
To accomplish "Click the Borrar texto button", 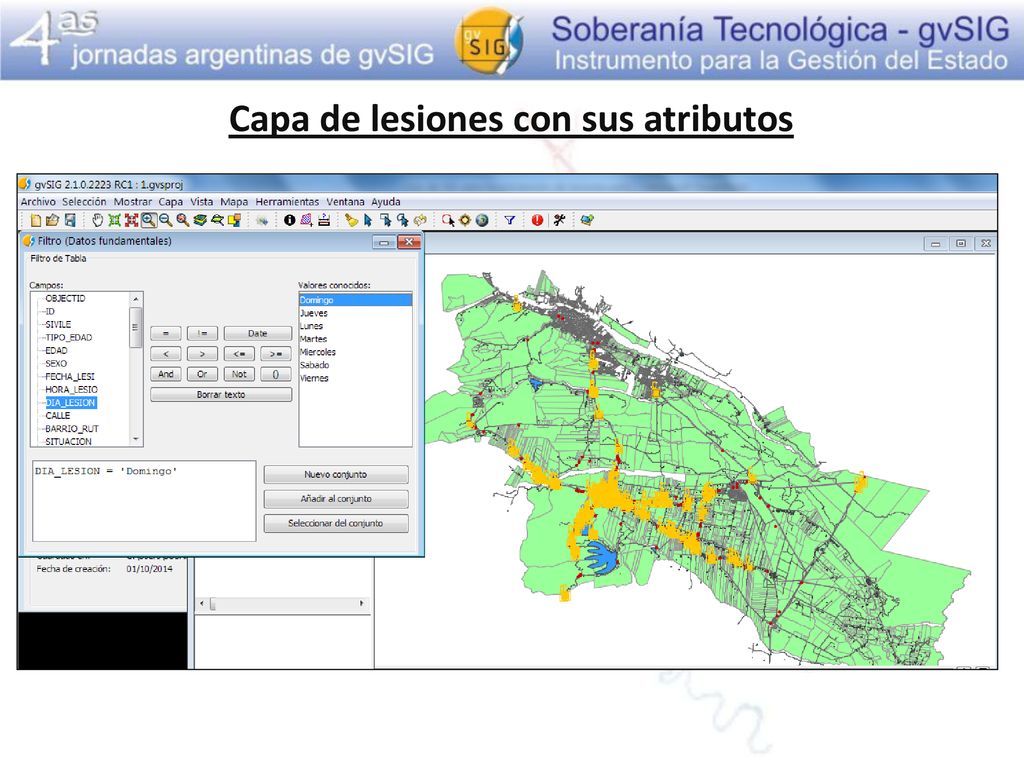I will click(x=221, y=394).
